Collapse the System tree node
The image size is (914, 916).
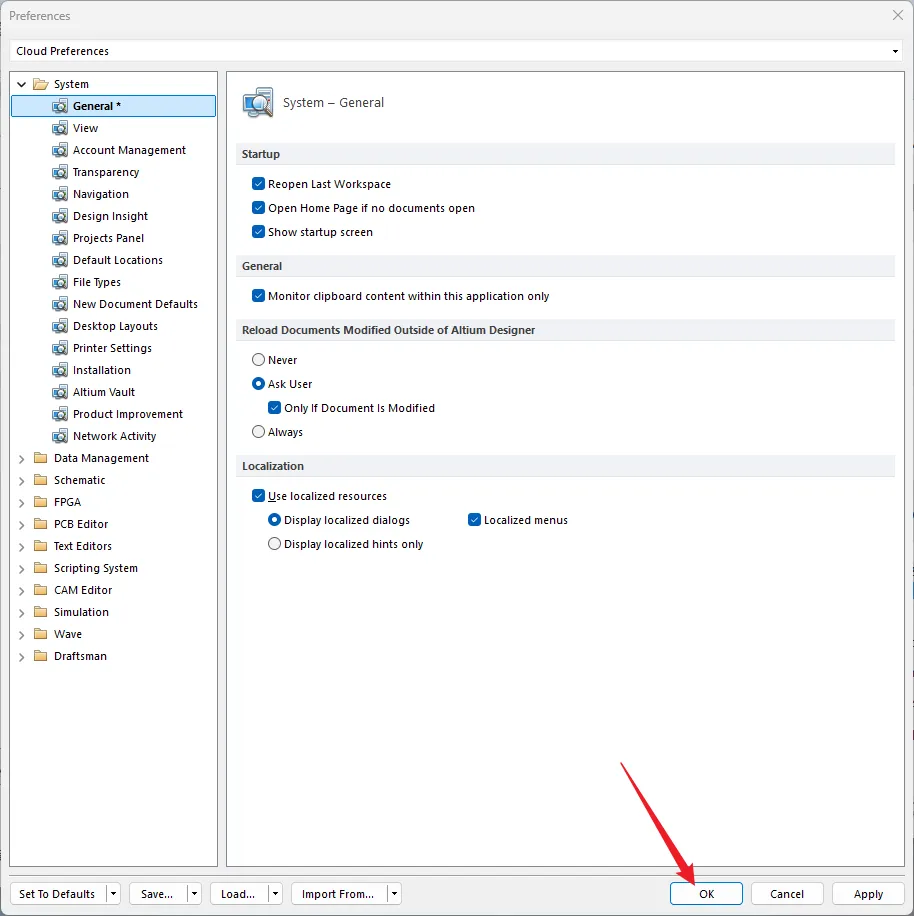point(22,85)
